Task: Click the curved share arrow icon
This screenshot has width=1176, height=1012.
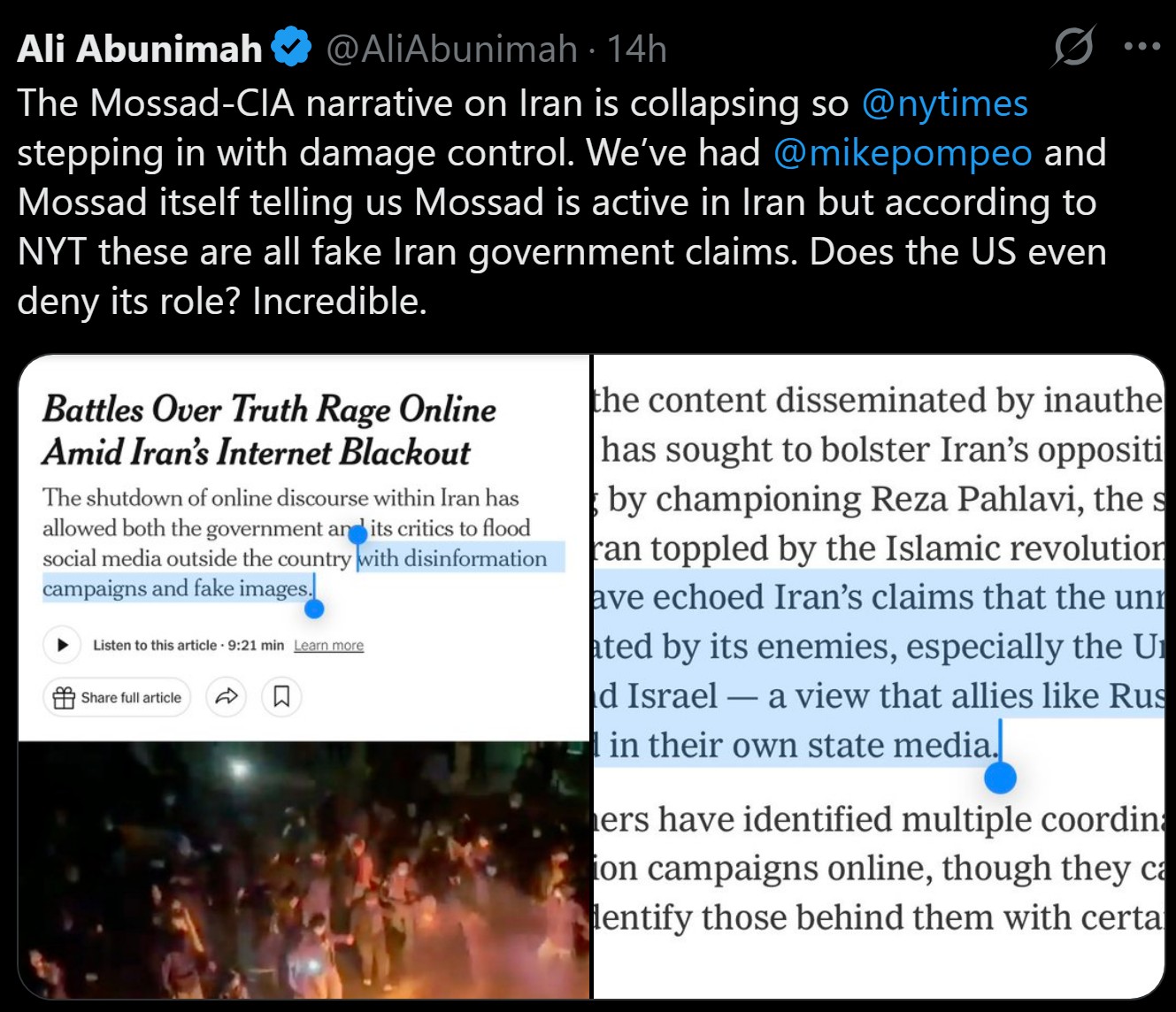Action: click(x=227, y=697)
